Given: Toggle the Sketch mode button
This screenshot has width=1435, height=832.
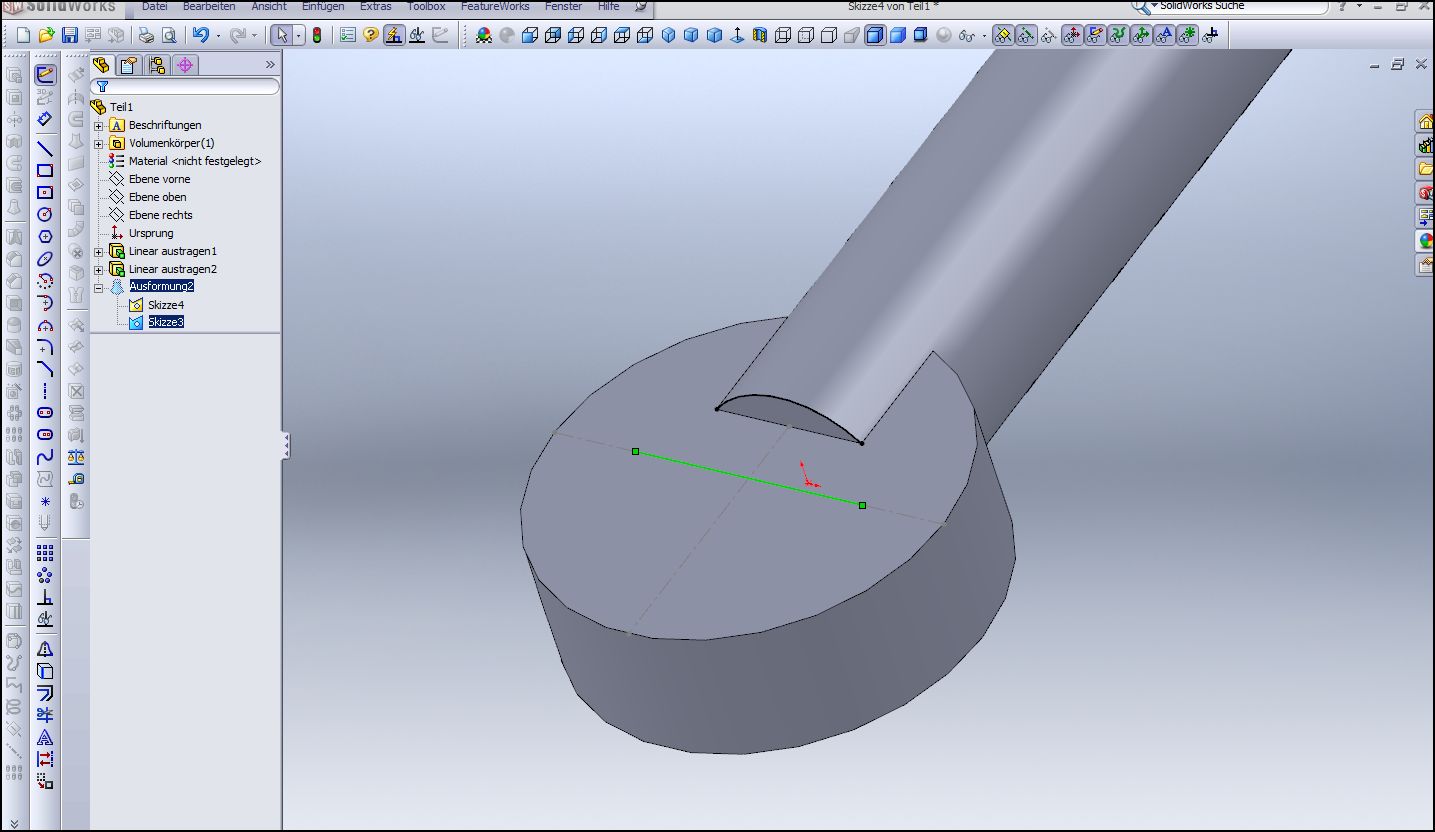Looking at the screenshot, I should coord(45,75).
